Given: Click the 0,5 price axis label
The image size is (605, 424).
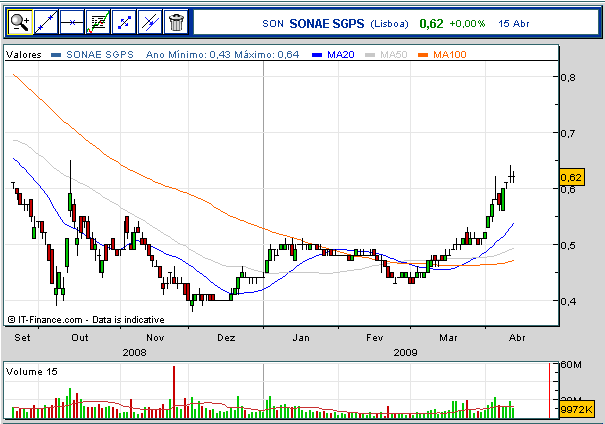Looking at the screenshot, I should click(568, 245).
